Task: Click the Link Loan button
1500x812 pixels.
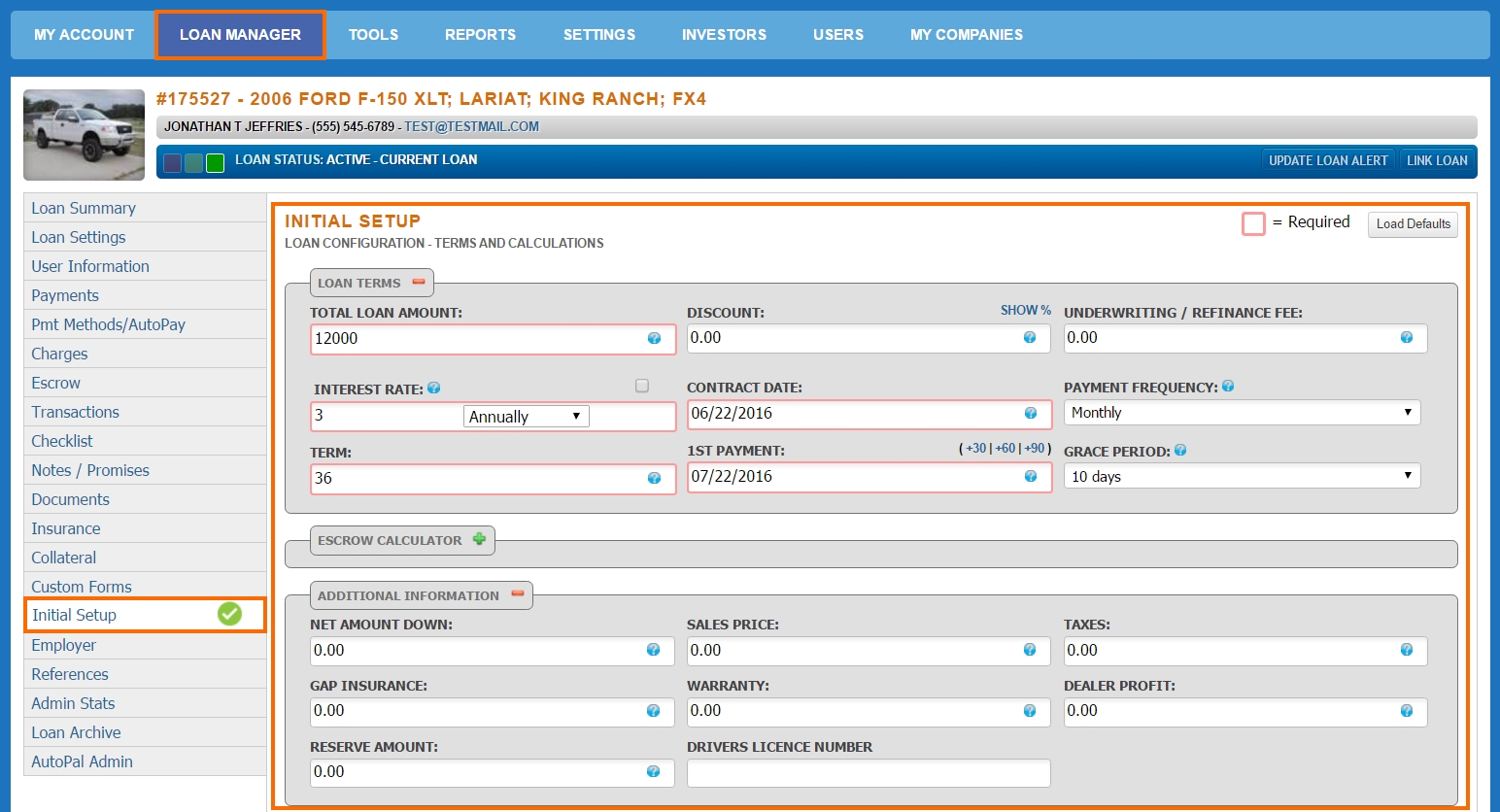Action: [1437, 160]
